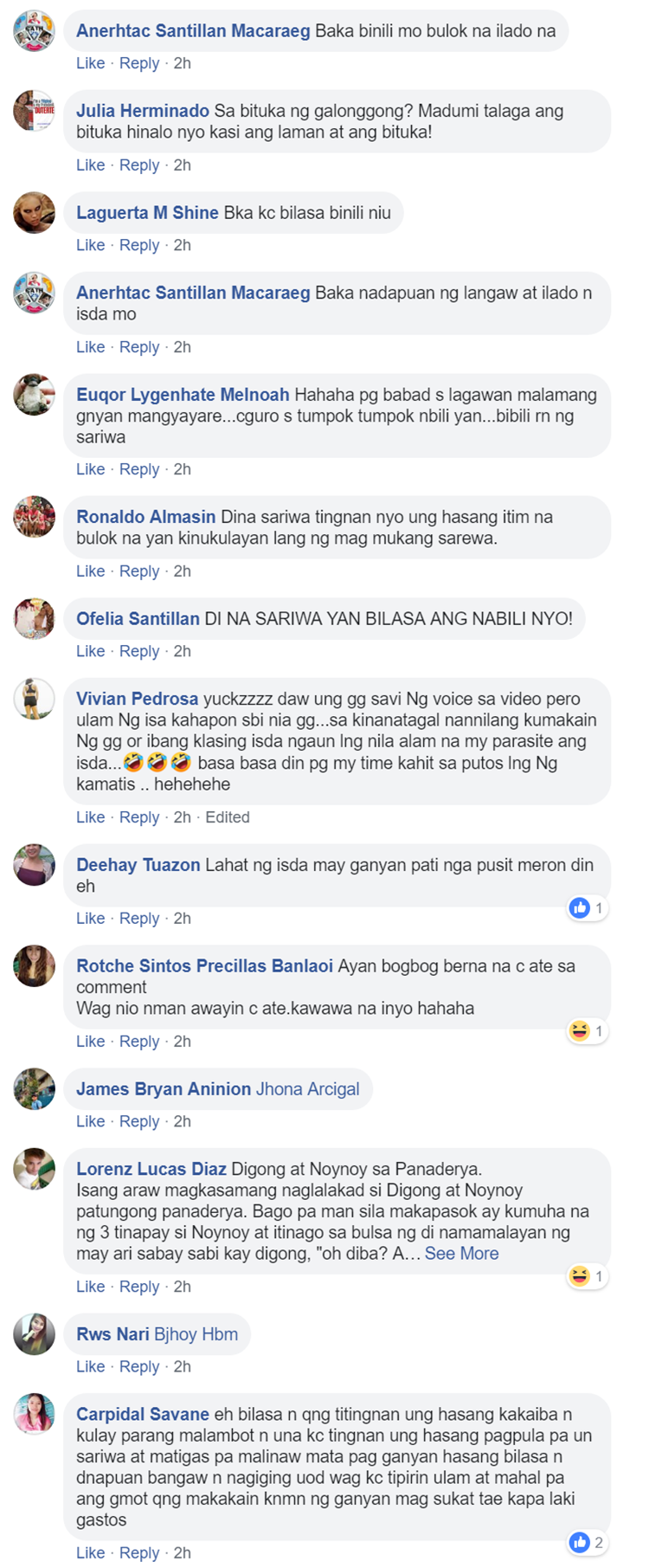Open Ronaldo Almasin's profile photo
This screenshot has height=1568, width=649.
35,517
